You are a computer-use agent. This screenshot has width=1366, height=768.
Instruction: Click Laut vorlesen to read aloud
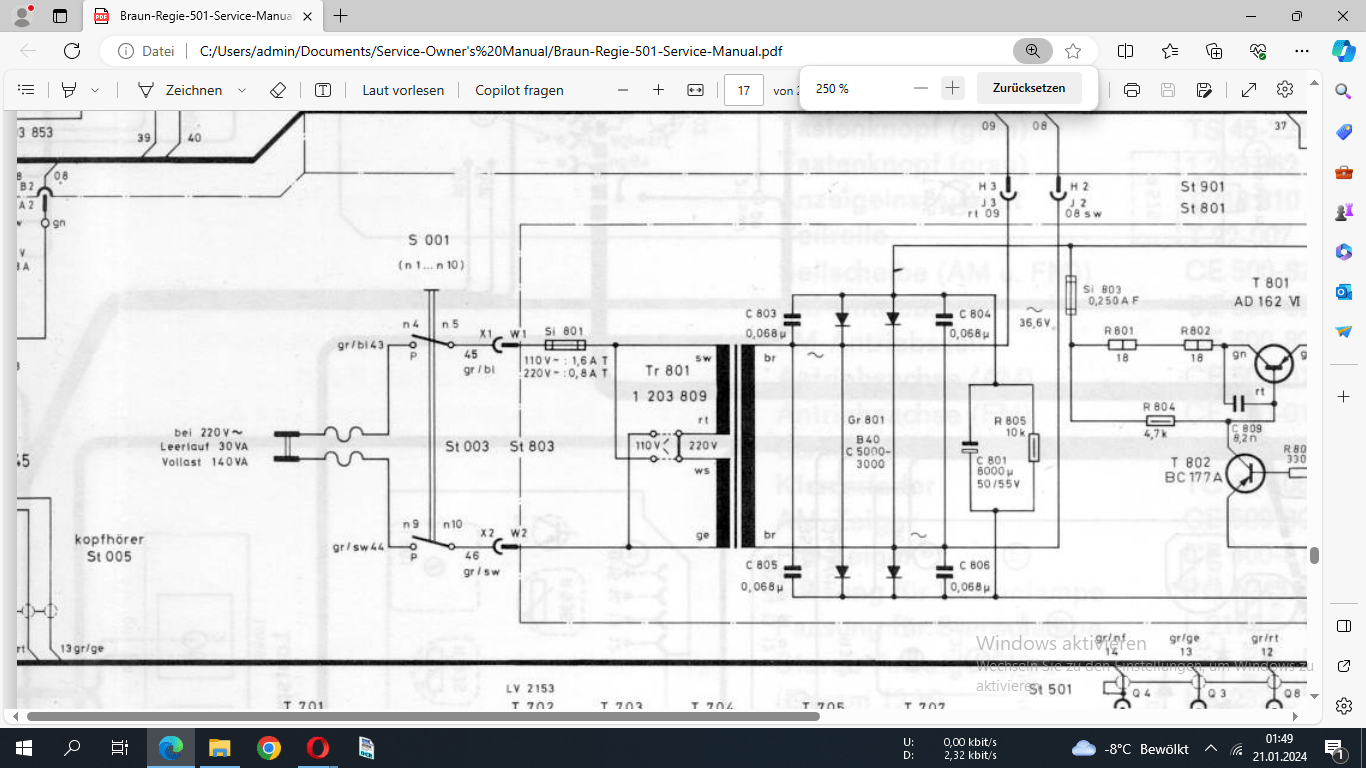[x=403, y=90]
